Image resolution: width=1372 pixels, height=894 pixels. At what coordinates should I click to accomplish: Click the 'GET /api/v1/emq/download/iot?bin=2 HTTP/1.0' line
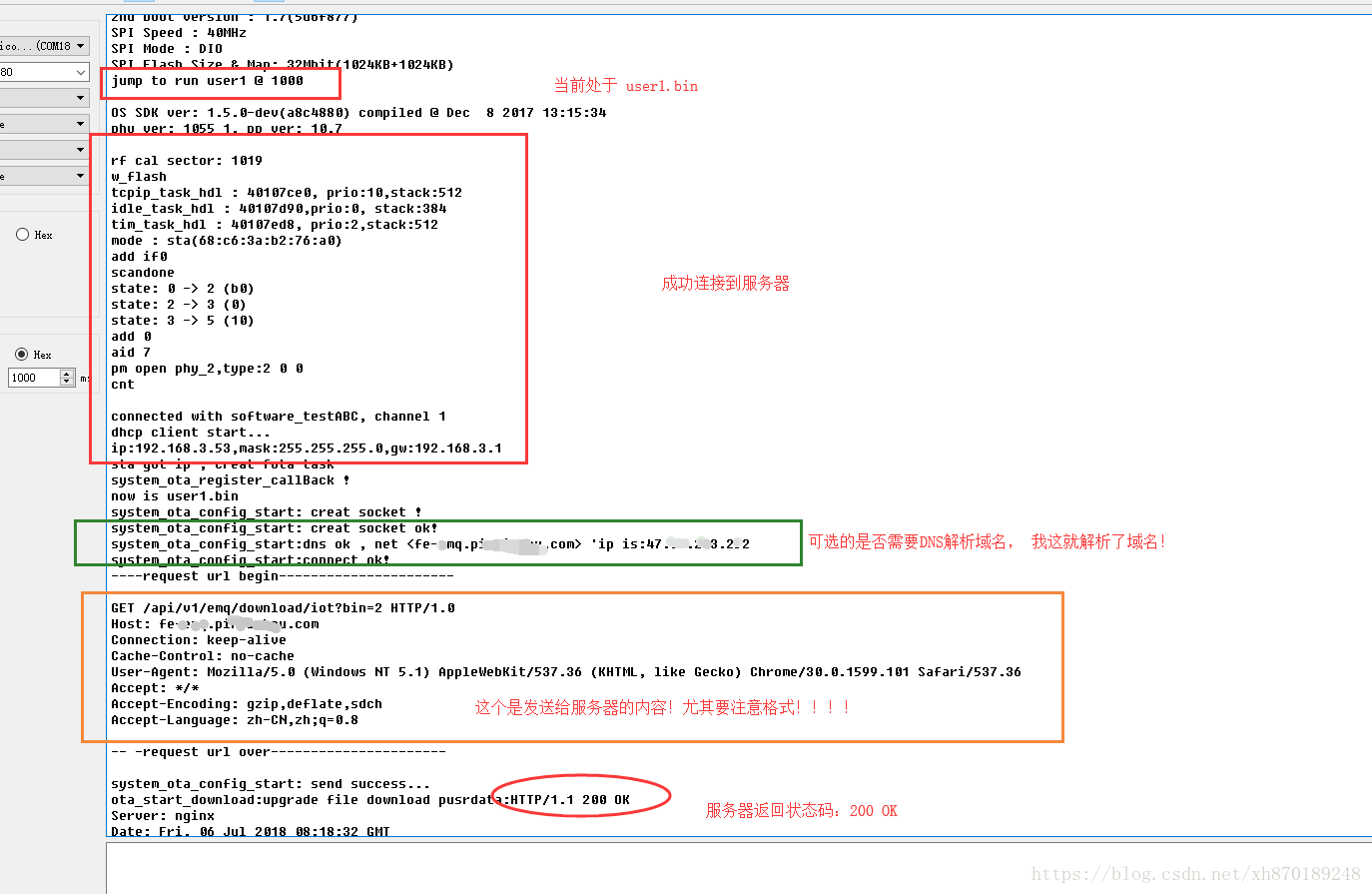[x=283, y=608]
